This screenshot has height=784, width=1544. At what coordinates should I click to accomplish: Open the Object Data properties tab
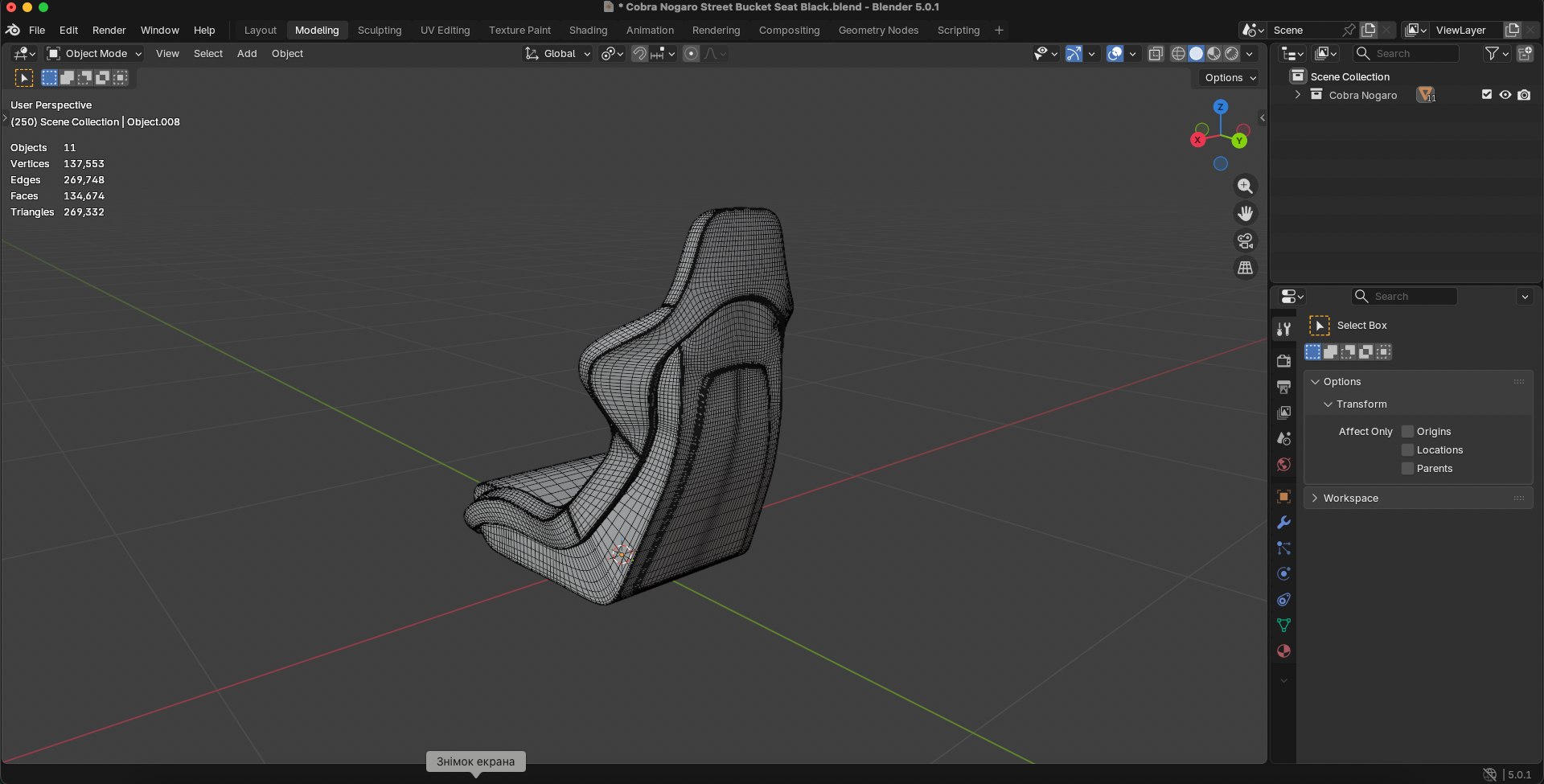click(x=1283, y=625)
